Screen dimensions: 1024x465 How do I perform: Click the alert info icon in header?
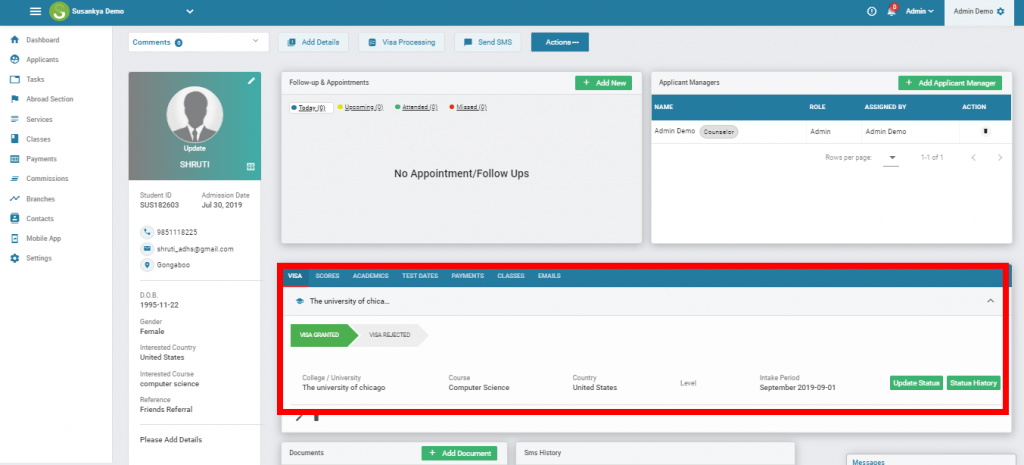[872, 11]
